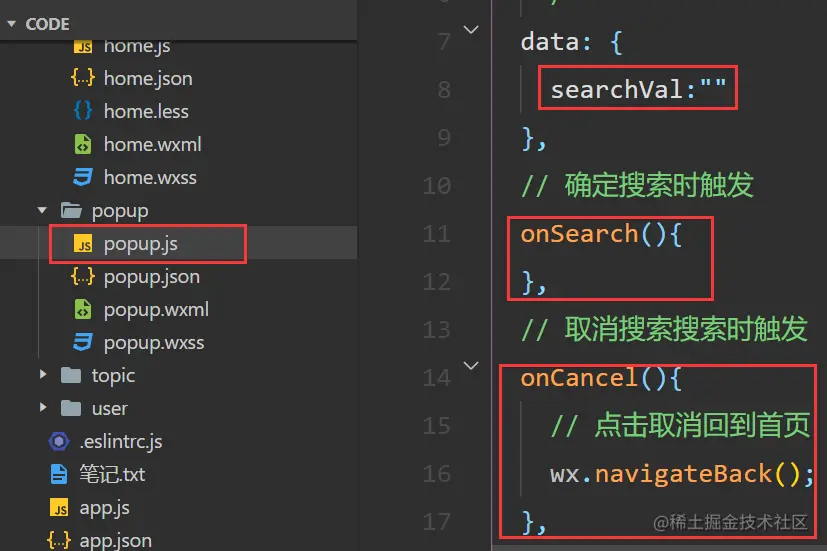Select popup.js JS file icon

tap(83, 244)
